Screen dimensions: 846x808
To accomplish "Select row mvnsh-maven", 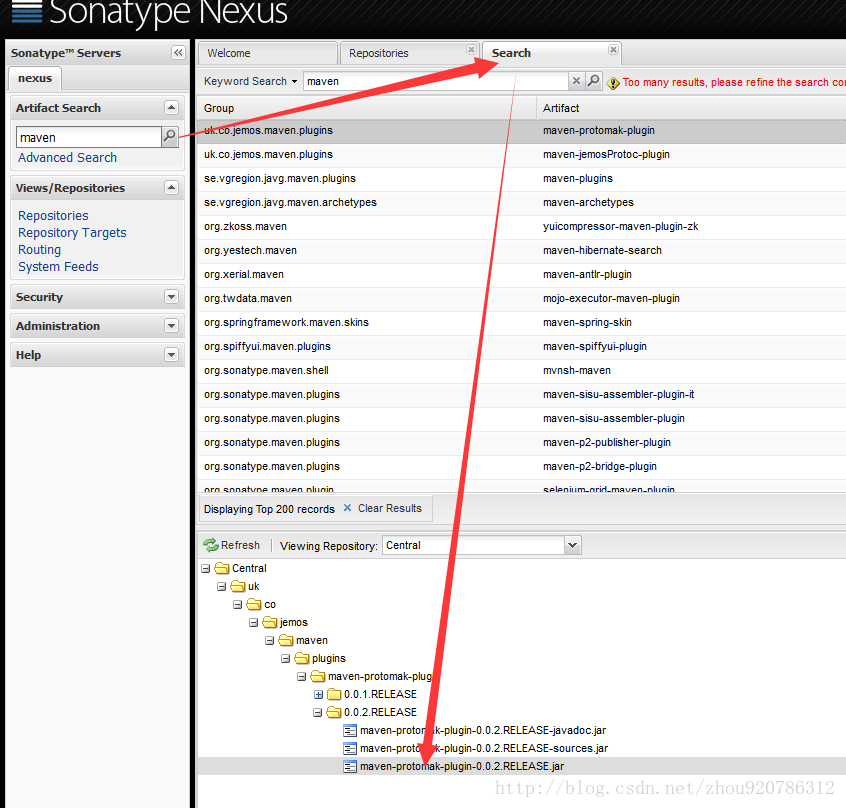I will pos(521,371).
